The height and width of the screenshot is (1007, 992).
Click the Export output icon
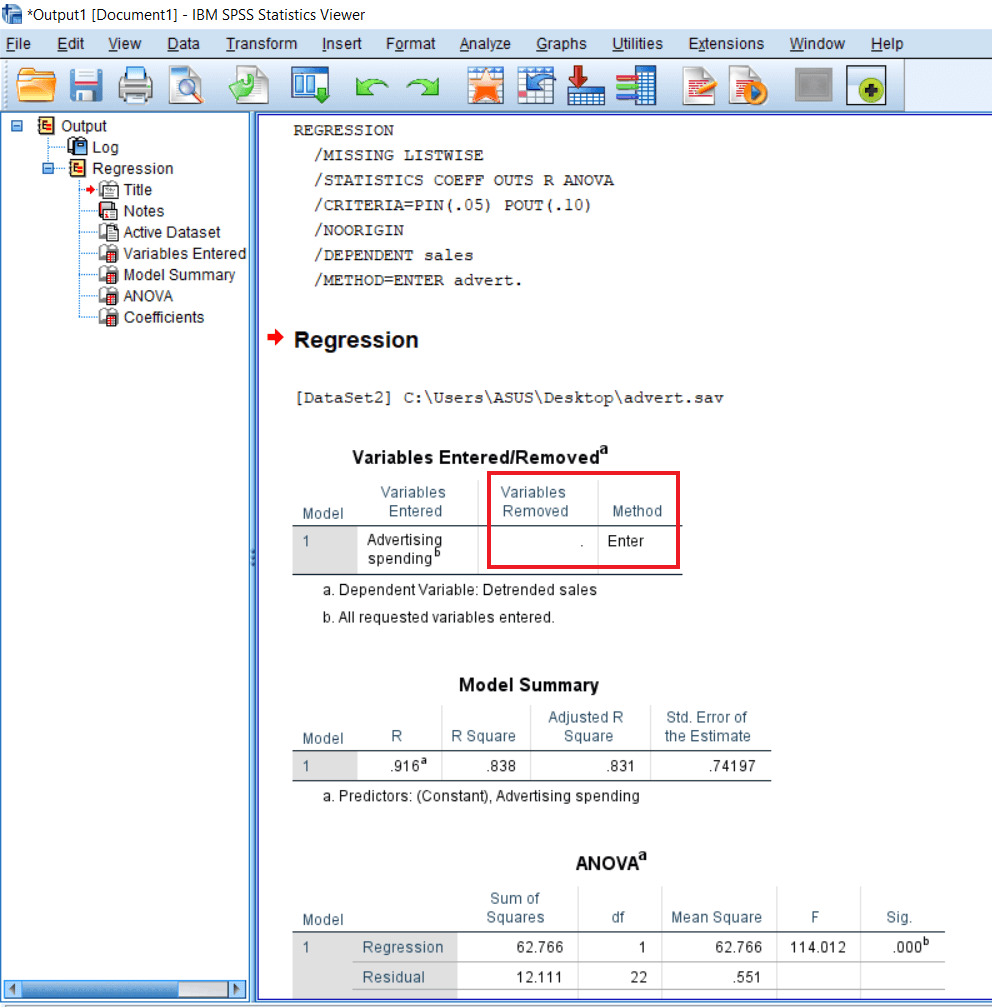point(248,85)
